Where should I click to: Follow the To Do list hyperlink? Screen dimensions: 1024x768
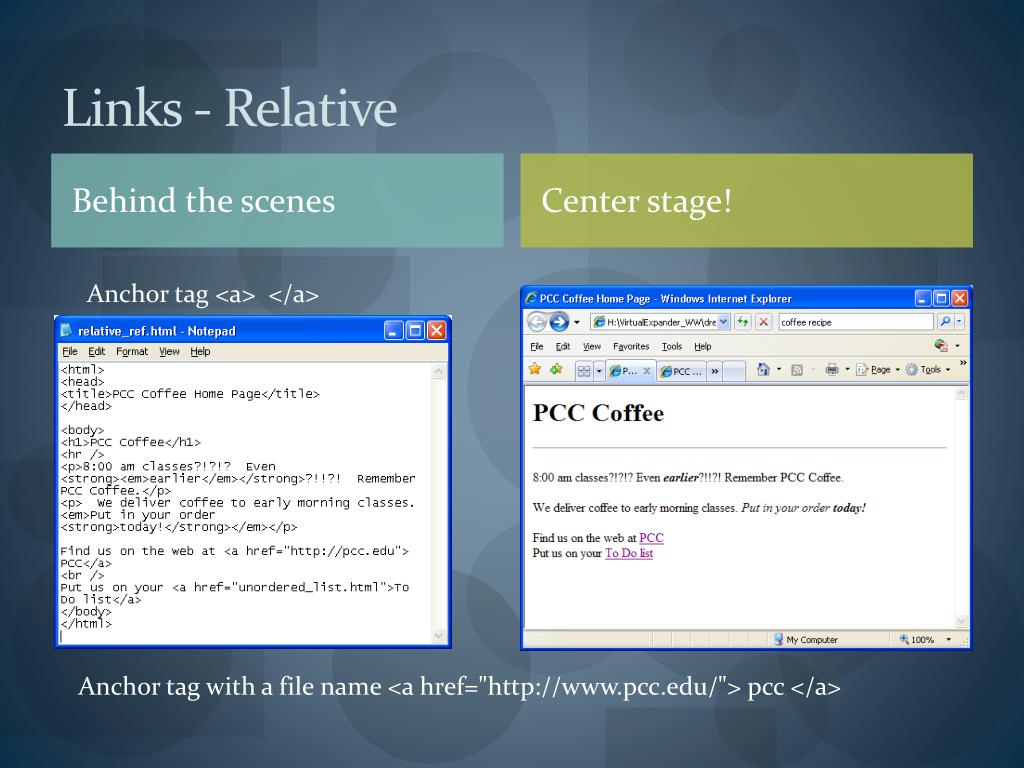629,553
